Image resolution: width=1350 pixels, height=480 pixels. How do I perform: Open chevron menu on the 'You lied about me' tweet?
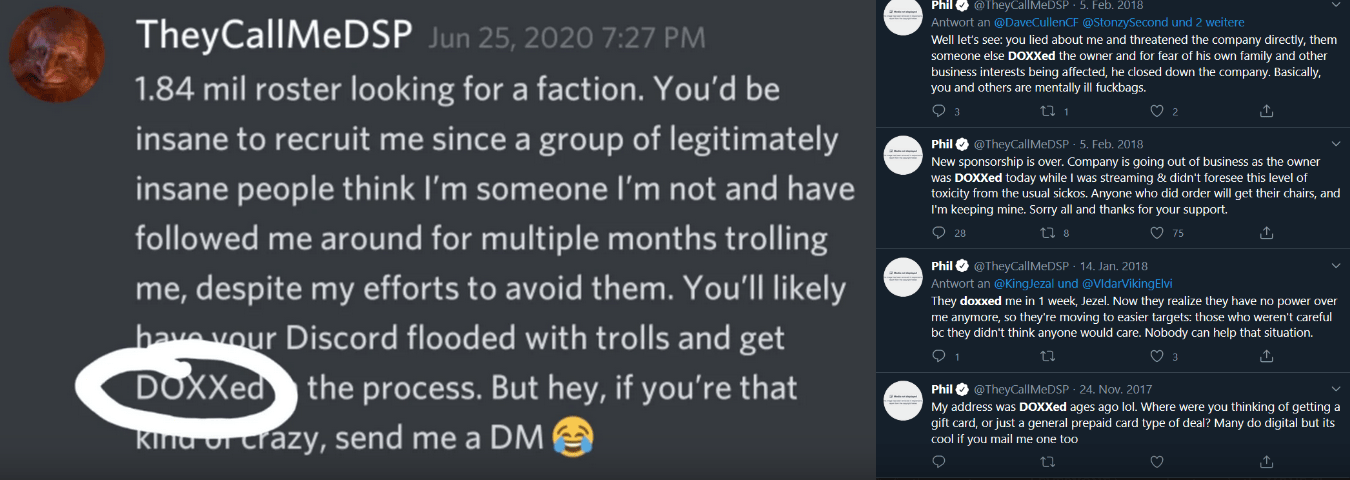tap(1336, 9)
